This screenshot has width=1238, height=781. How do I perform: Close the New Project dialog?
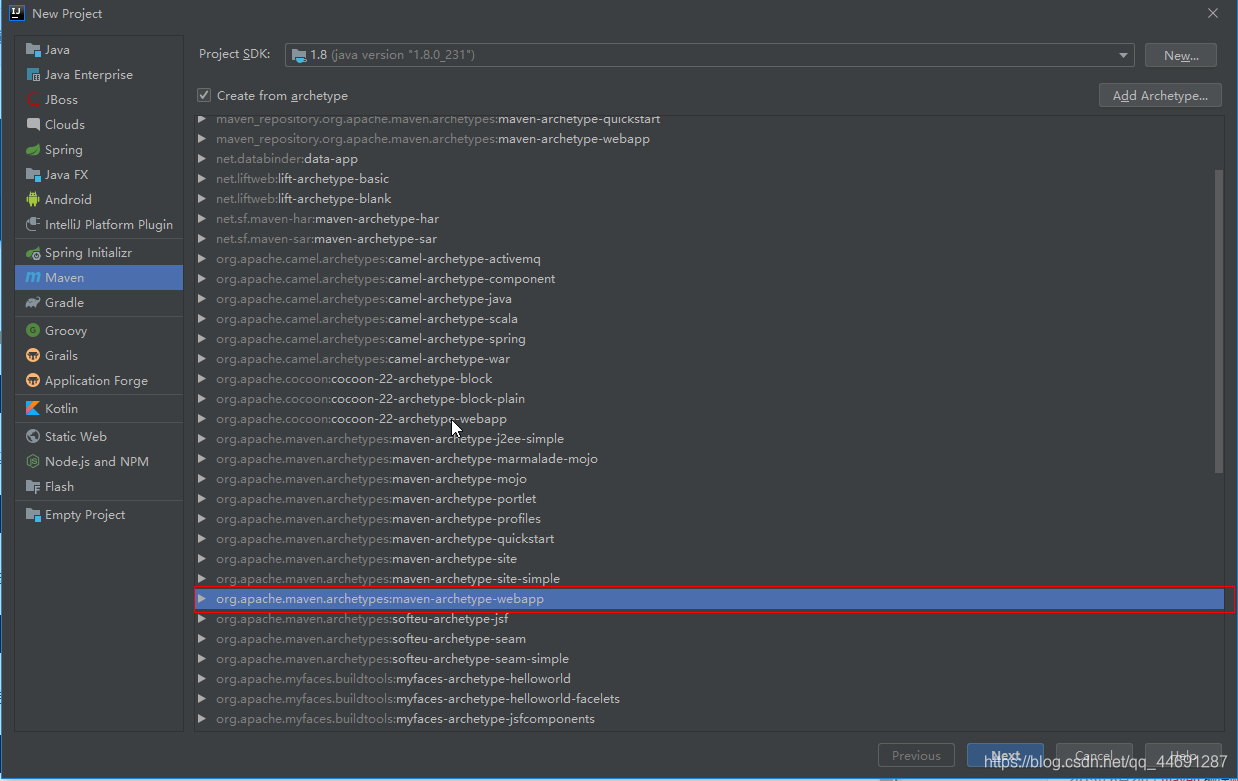(x=1212, y=13)
